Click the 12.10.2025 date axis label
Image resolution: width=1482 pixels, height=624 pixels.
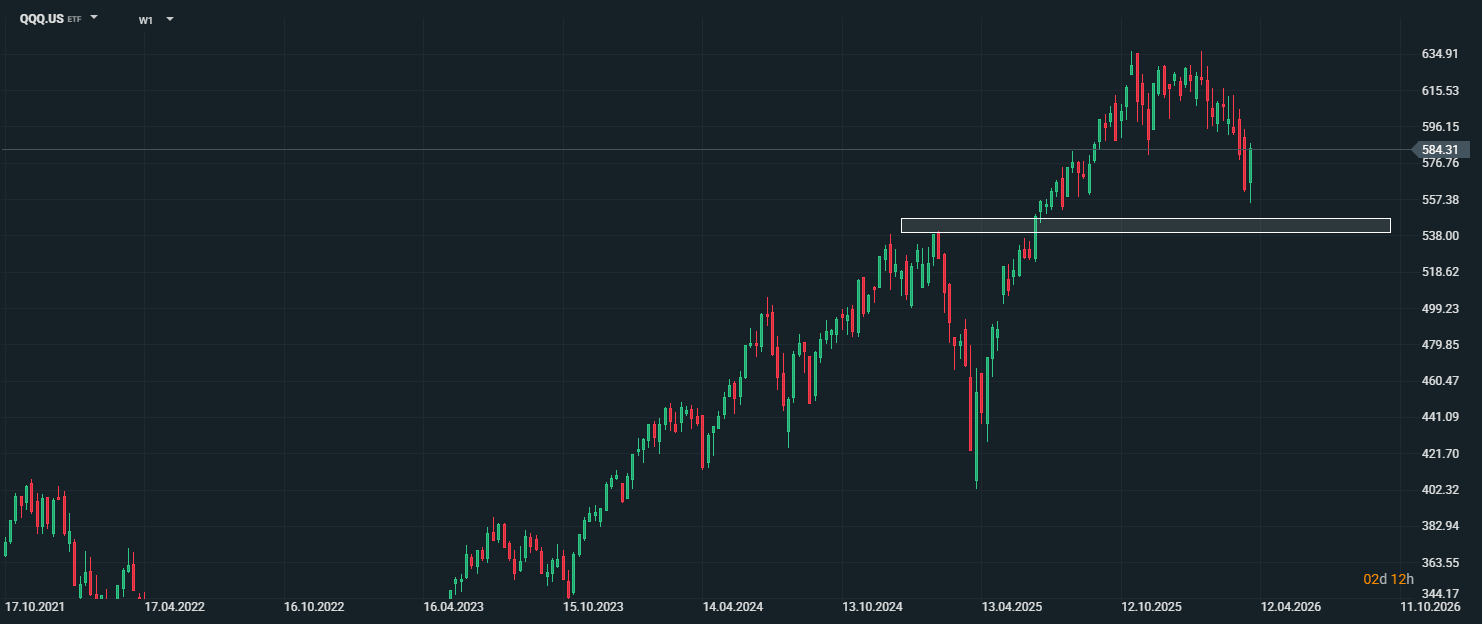[x=1151, y=607]
